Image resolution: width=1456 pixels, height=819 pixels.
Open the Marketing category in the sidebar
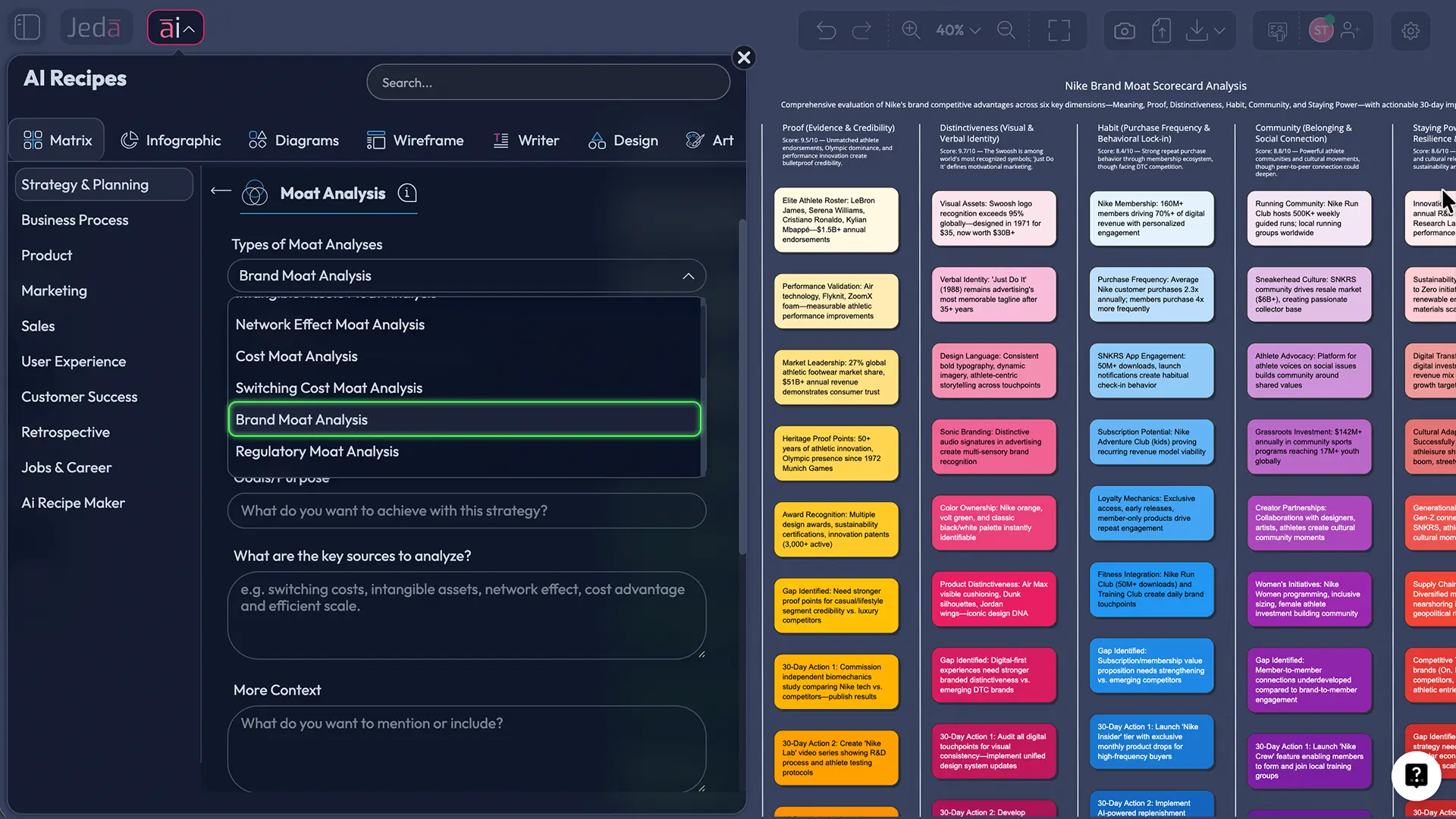(53, 290)
